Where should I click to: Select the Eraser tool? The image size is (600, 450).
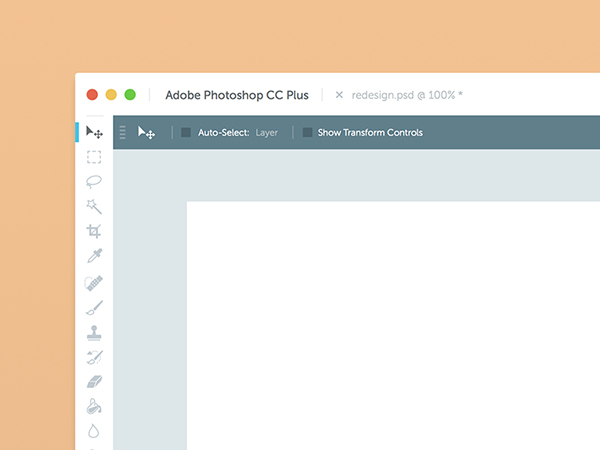(x=95, y=382)
